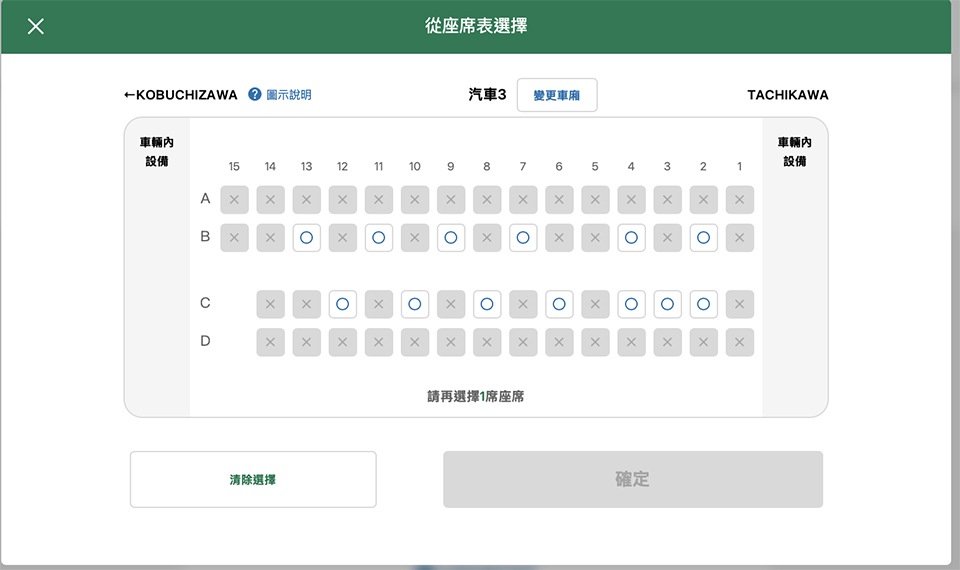
Task: Click the 確定 confirm button
Action: (632, 479)
